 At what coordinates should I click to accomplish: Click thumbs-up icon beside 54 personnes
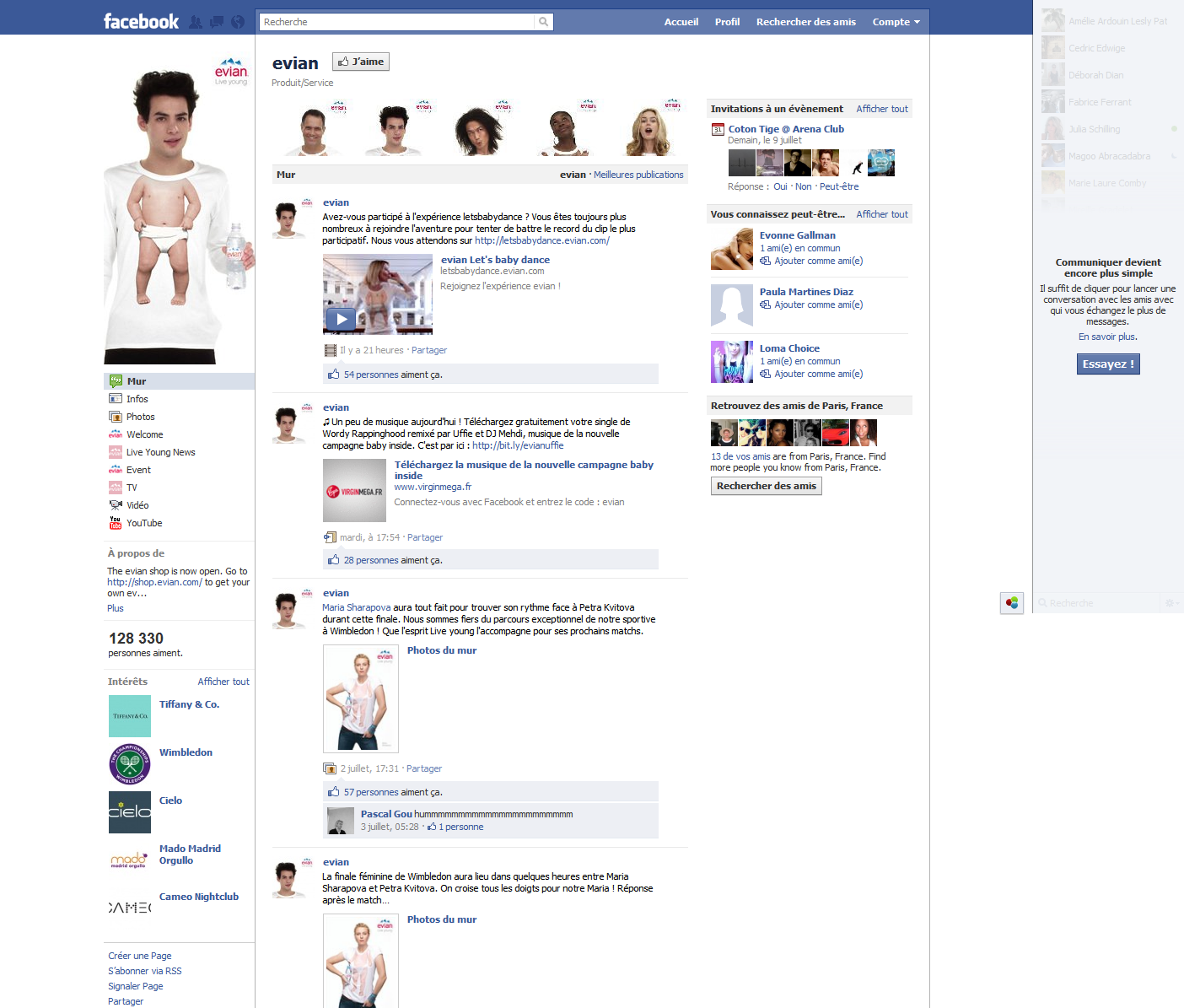(334, 375)
